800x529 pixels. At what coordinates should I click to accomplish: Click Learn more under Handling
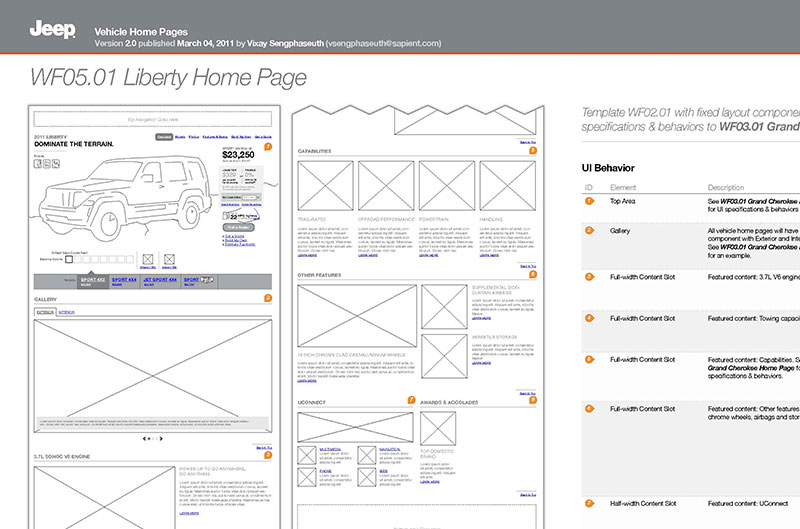coord(489,255)
